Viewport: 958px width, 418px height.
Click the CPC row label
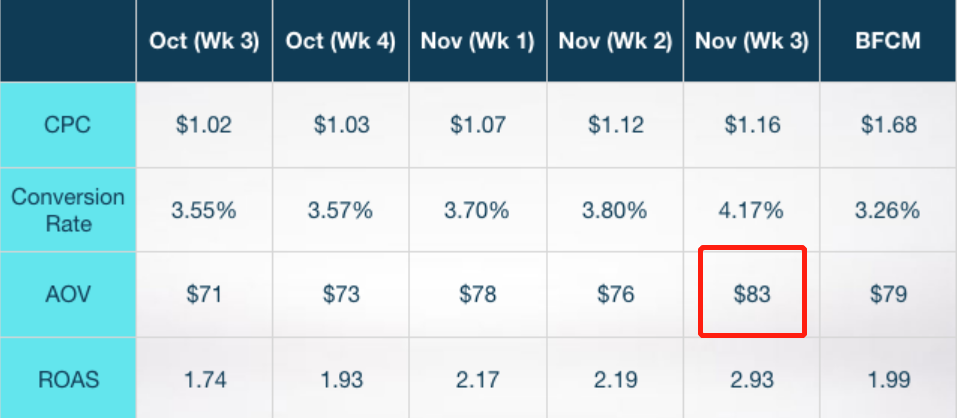[x=68, y=126]
